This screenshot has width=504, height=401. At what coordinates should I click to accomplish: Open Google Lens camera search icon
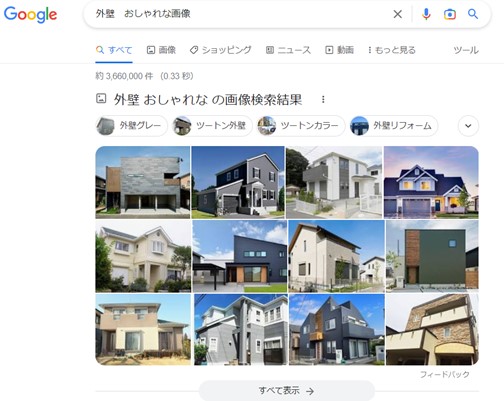click(x=450, y=14)
